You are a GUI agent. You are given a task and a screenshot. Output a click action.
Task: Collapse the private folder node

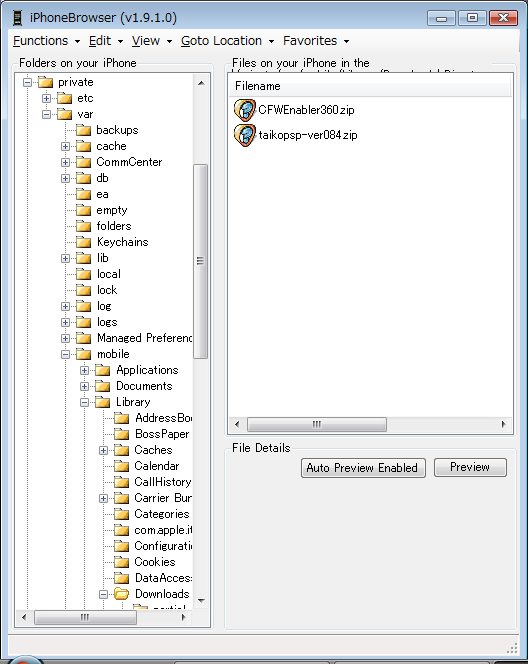(x=28, y=83)
